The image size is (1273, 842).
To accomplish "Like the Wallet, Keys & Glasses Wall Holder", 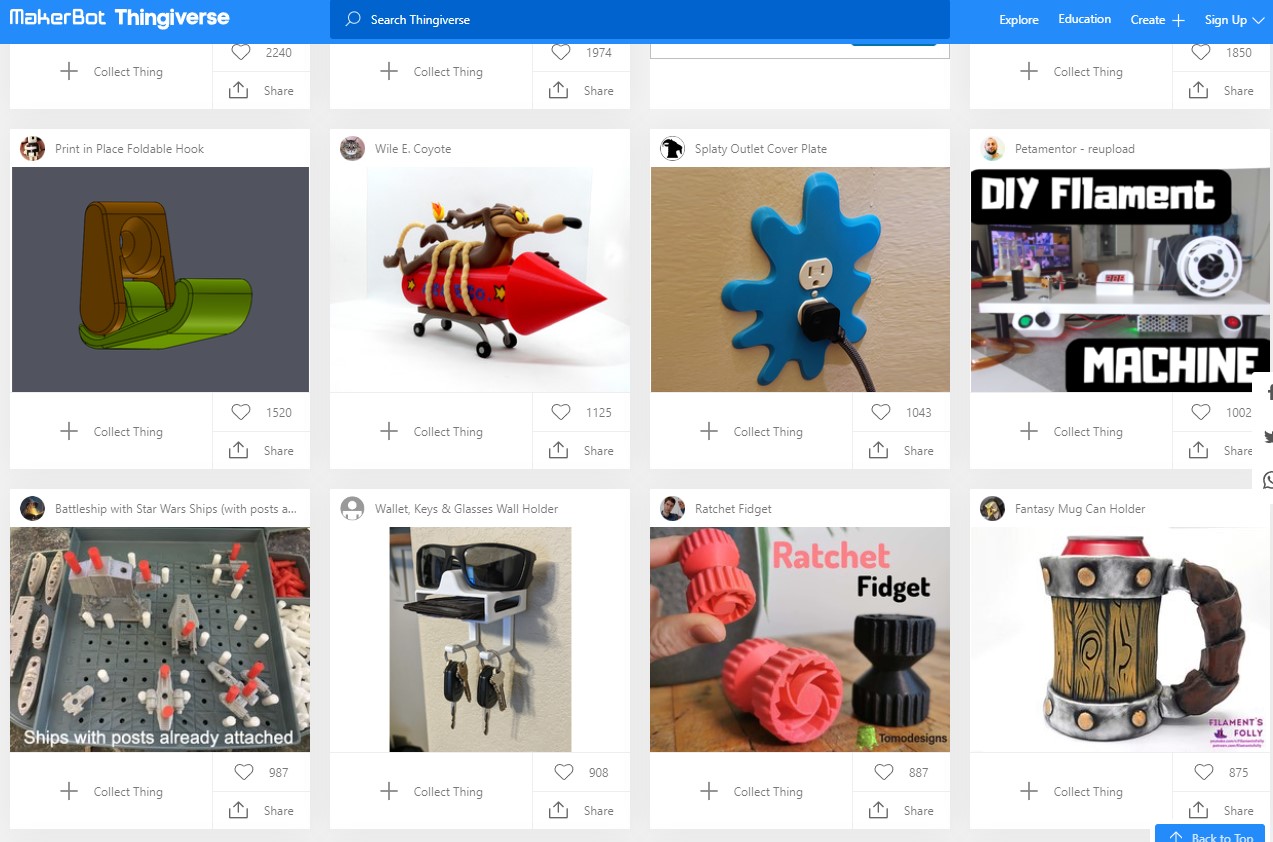I will (564, 772).
